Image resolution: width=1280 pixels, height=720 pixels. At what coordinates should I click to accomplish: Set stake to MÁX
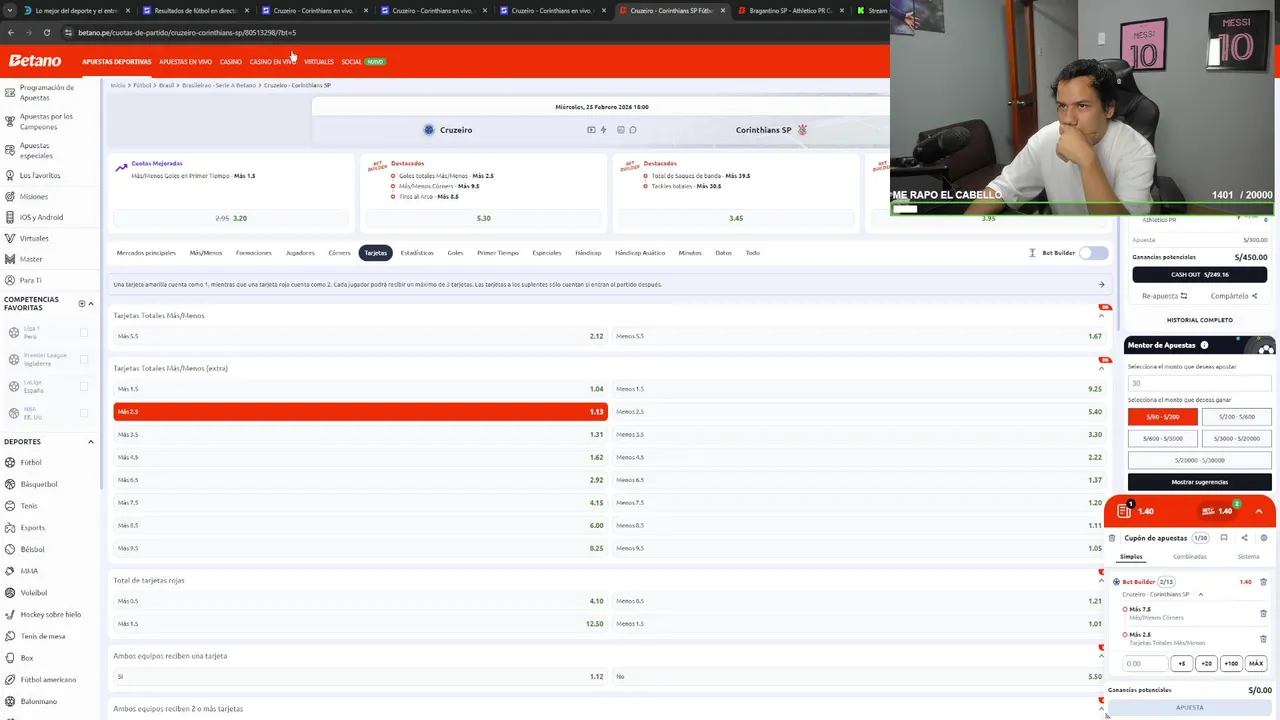point(1256,664)
